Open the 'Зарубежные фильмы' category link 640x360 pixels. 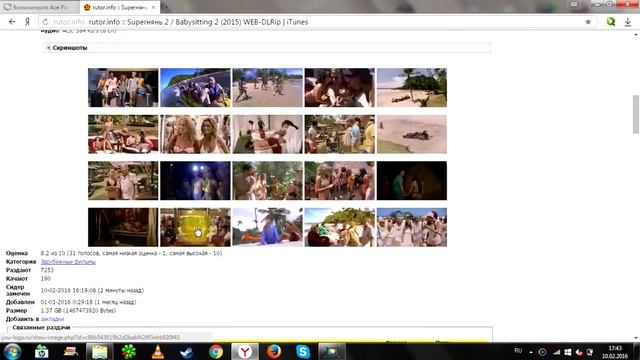[x=68, y=262]
